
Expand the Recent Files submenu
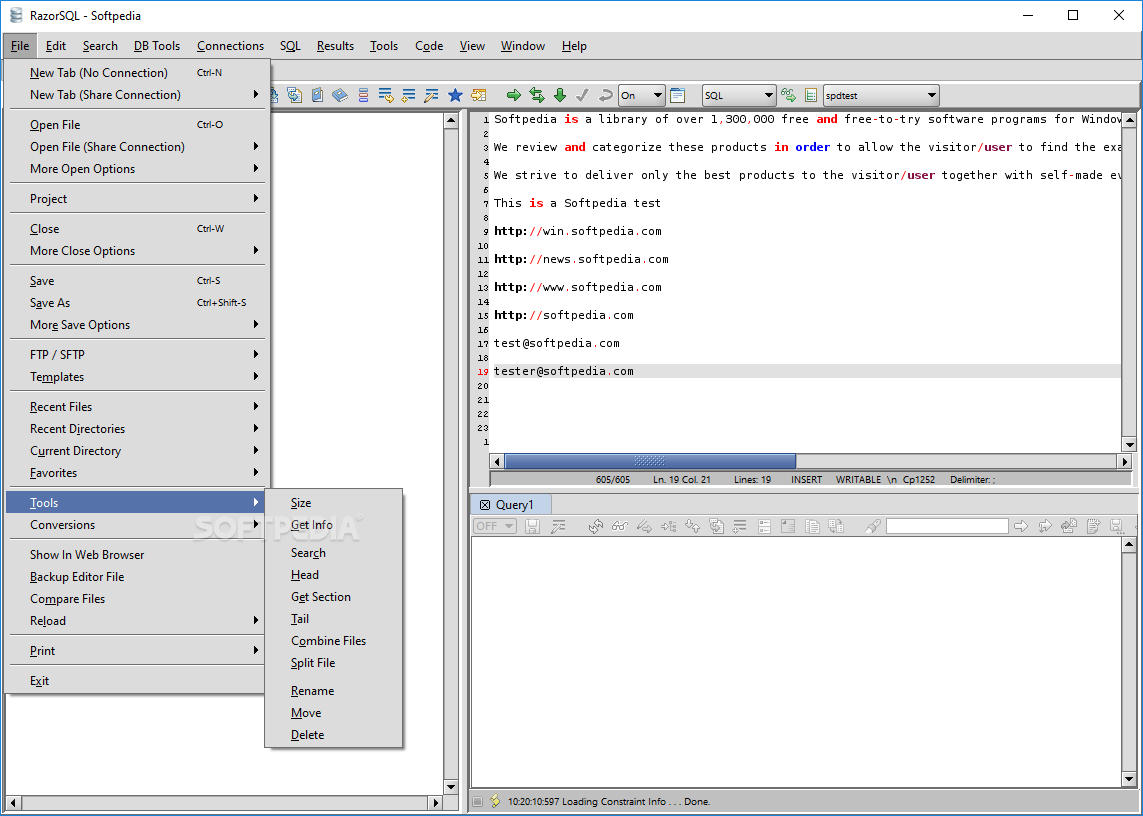pyautogui.click(x=138, y=407)
